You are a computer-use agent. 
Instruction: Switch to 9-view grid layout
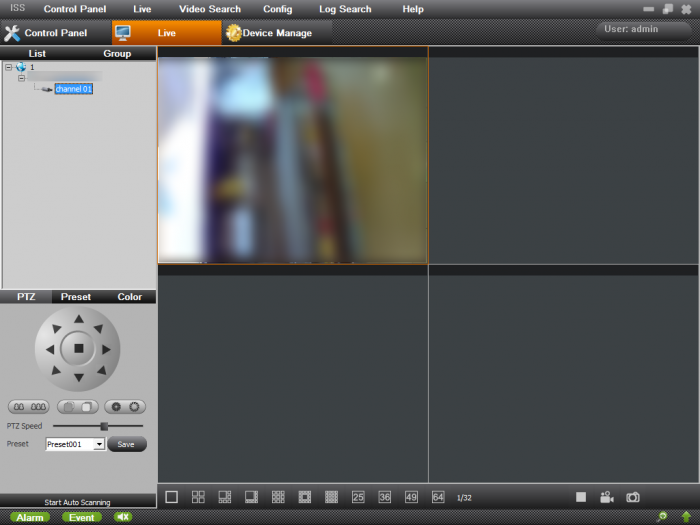[278, 497]
